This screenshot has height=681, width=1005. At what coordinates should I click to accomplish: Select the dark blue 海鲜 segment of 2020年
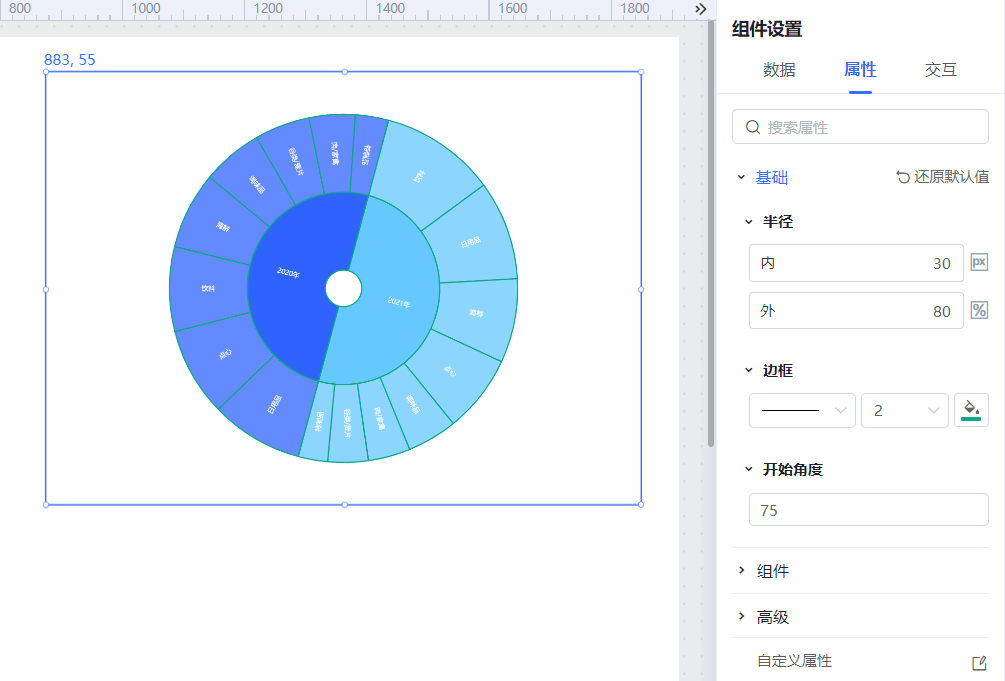point(222,226)
